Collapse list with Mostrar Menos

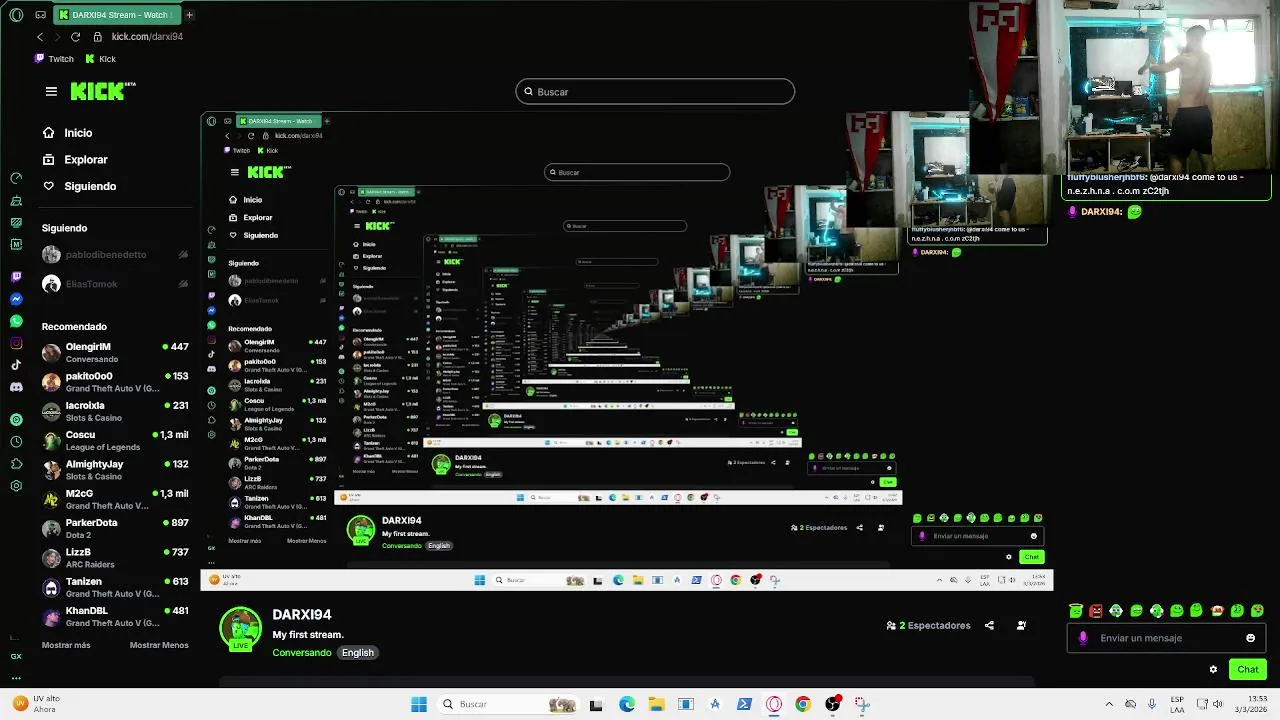coord(159,645)
